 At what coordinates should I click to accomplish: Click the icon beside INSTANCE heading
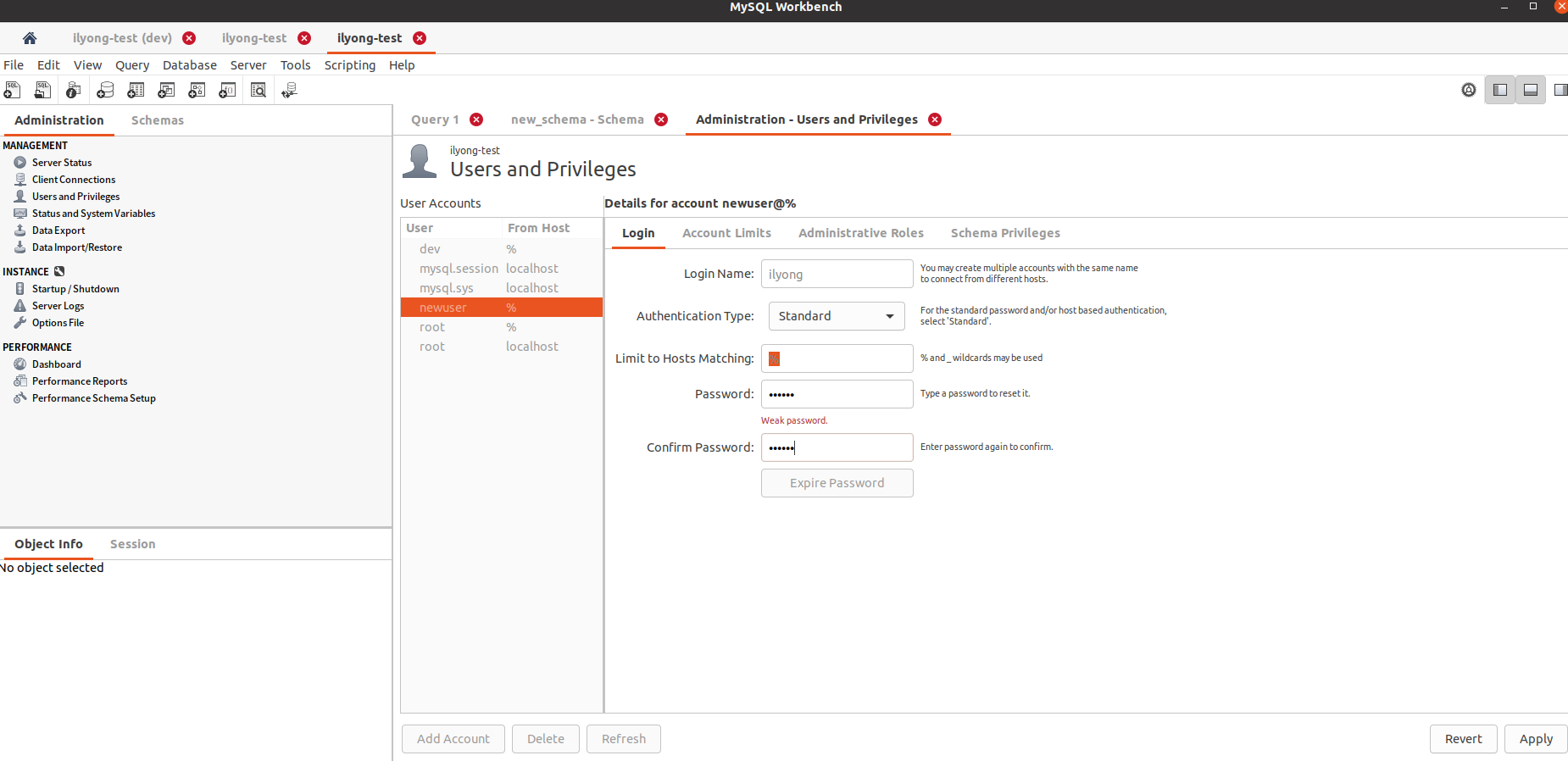59,272
